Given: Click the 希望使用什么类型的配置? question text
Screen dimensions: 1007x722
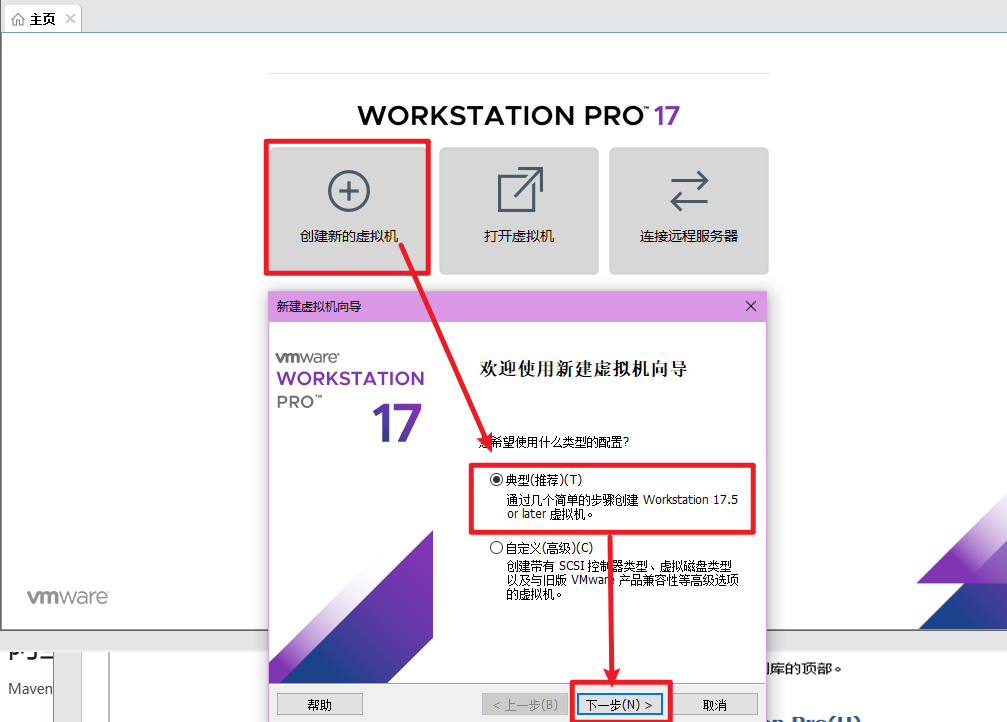Looking at the screenshot, I should (554, 442).
